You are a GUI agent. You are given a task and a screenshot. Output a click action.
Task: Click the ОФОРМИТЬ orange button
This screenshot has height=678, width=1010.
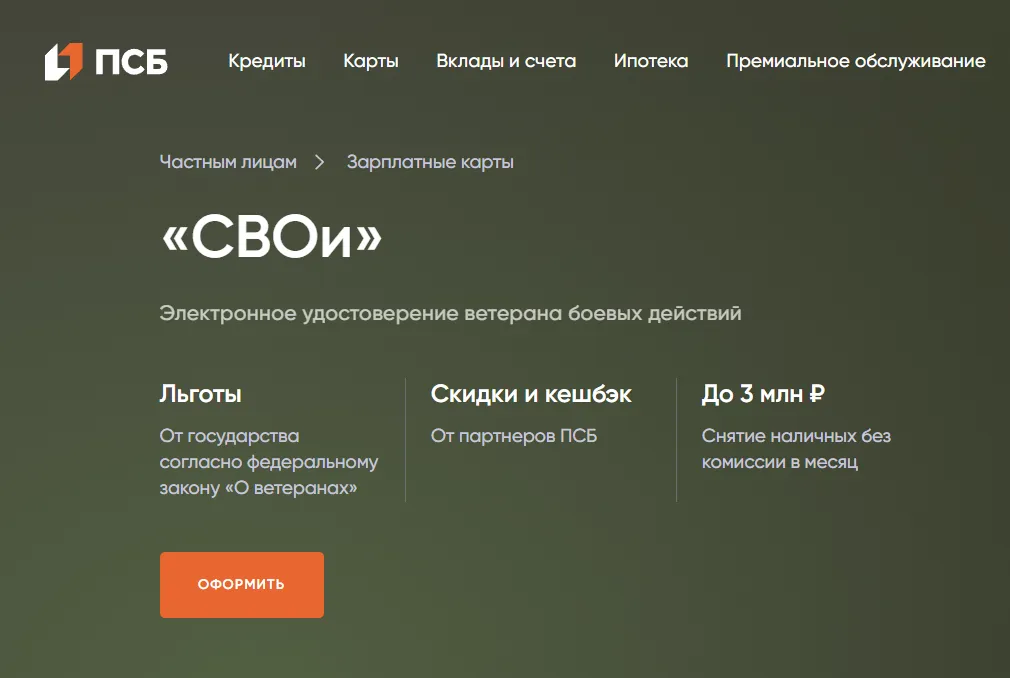(x=242, y=585)
